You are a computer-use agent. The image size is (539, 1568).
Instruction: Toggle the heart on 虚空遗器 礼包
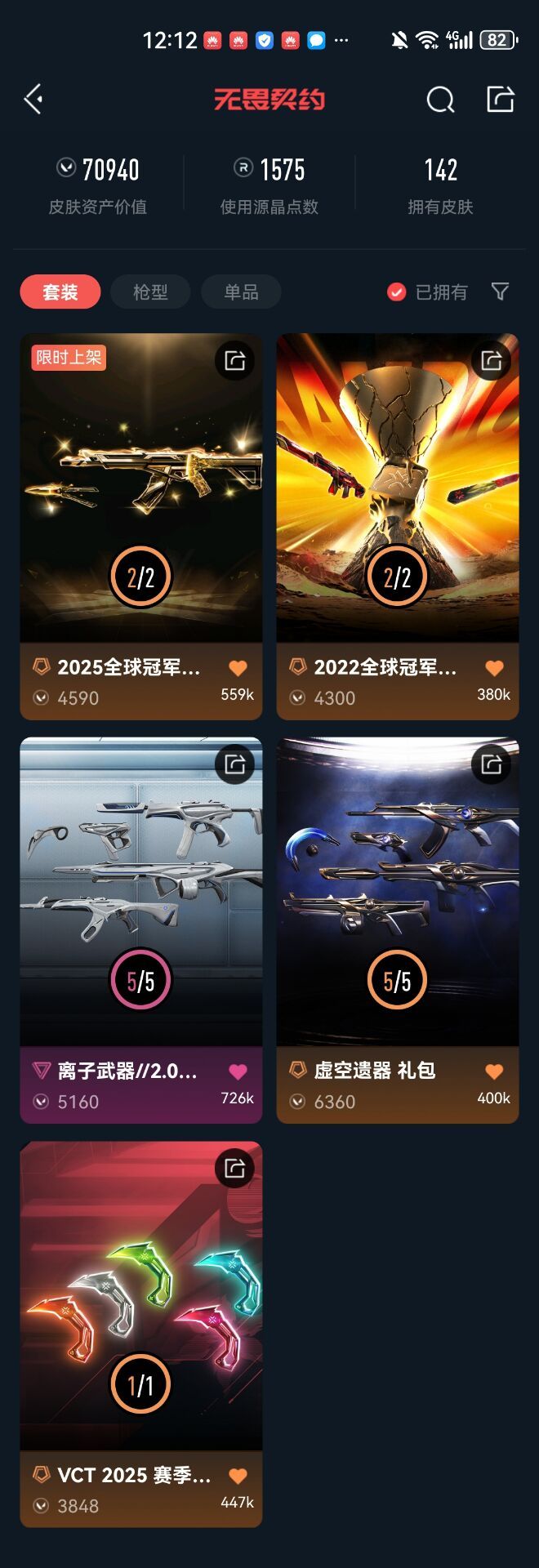pos(494,1072)
